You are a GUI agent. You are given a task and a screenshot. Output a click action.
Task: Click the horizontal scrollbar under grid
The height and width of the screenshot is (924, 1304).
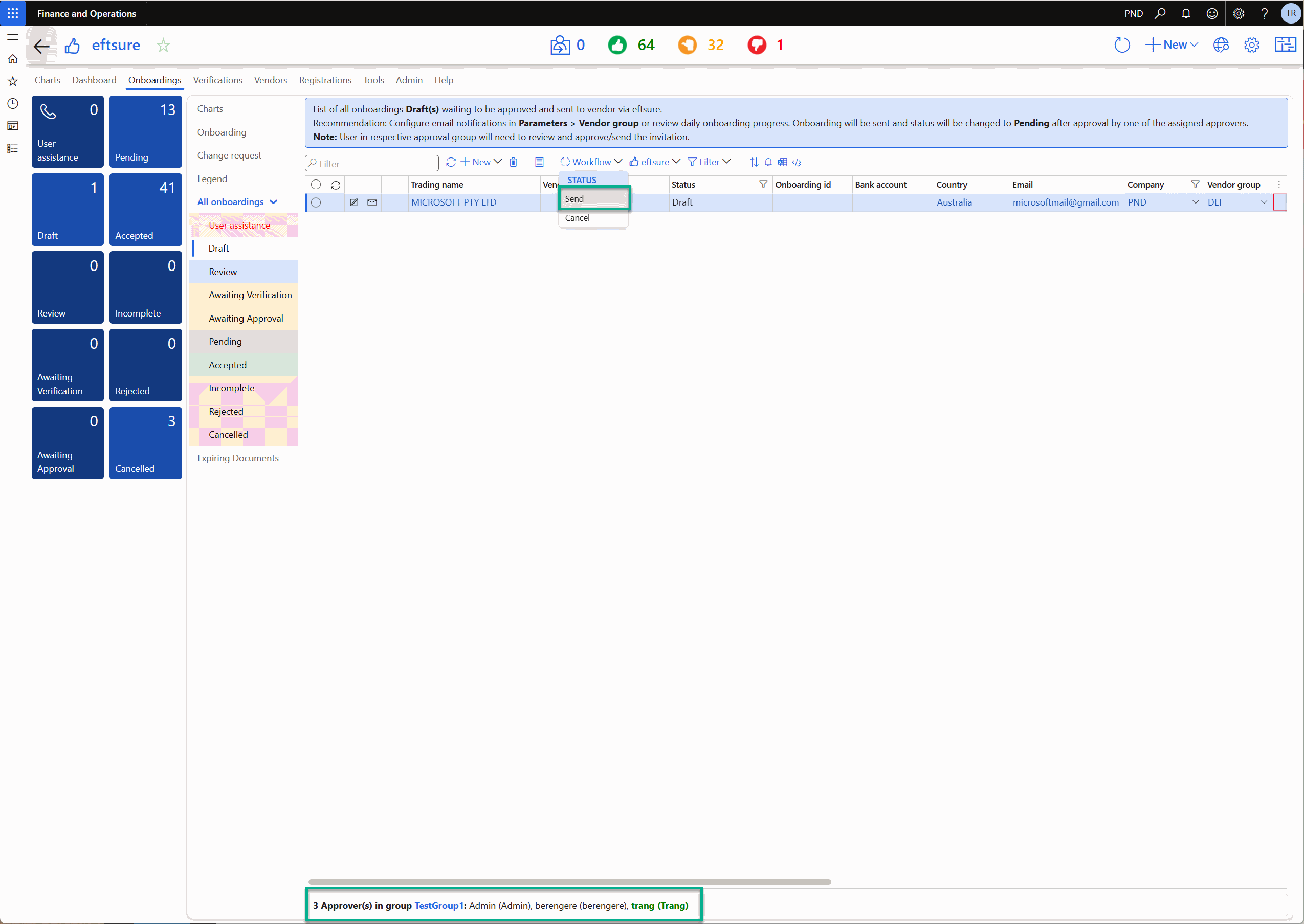pyautogui.click(x=569, y=882)
